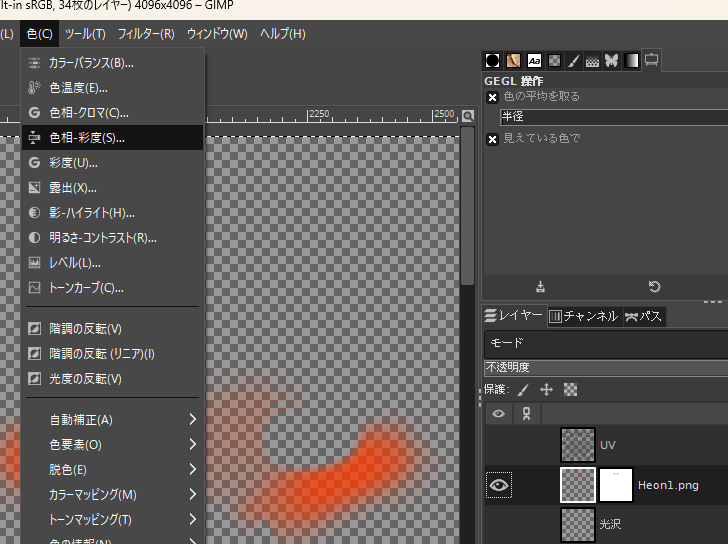Select the white layer mask of Heon1.png
The width and height of the screenshot is (728, 544).
point(616,485)
